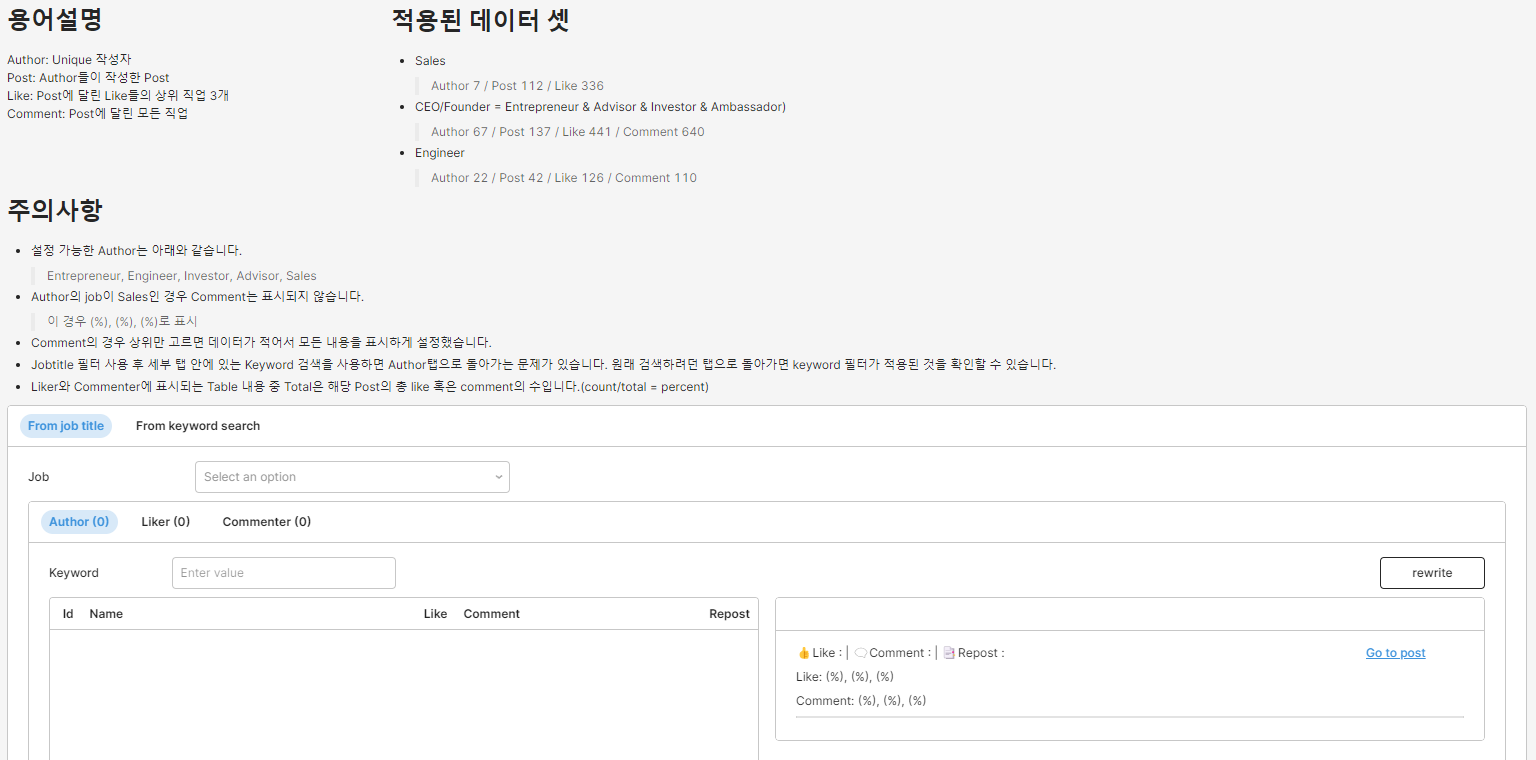
Task: Click the note starting "Liker와 Commenter에 표시되는"
Action: 370,387
